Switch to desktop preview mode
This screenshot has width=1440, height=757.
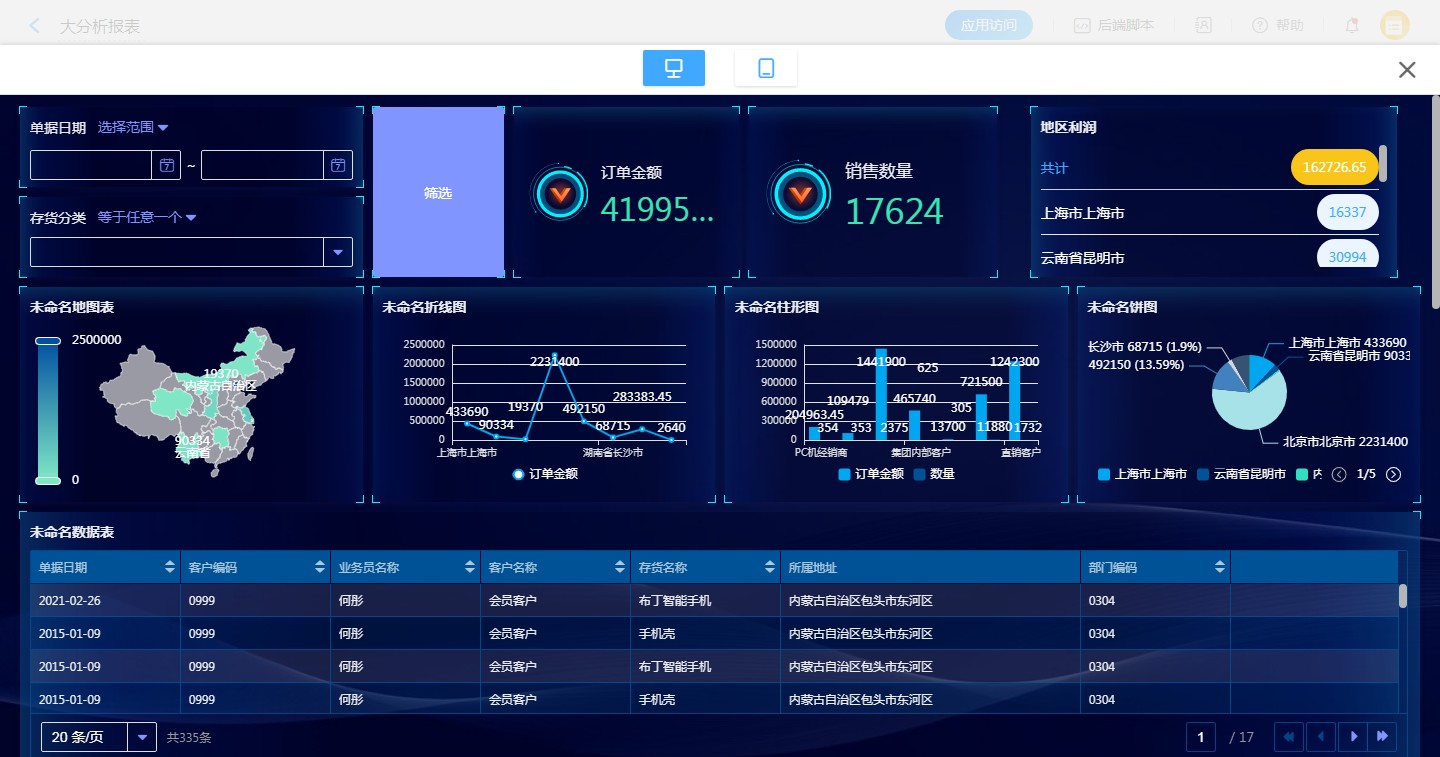coord(673,68)
